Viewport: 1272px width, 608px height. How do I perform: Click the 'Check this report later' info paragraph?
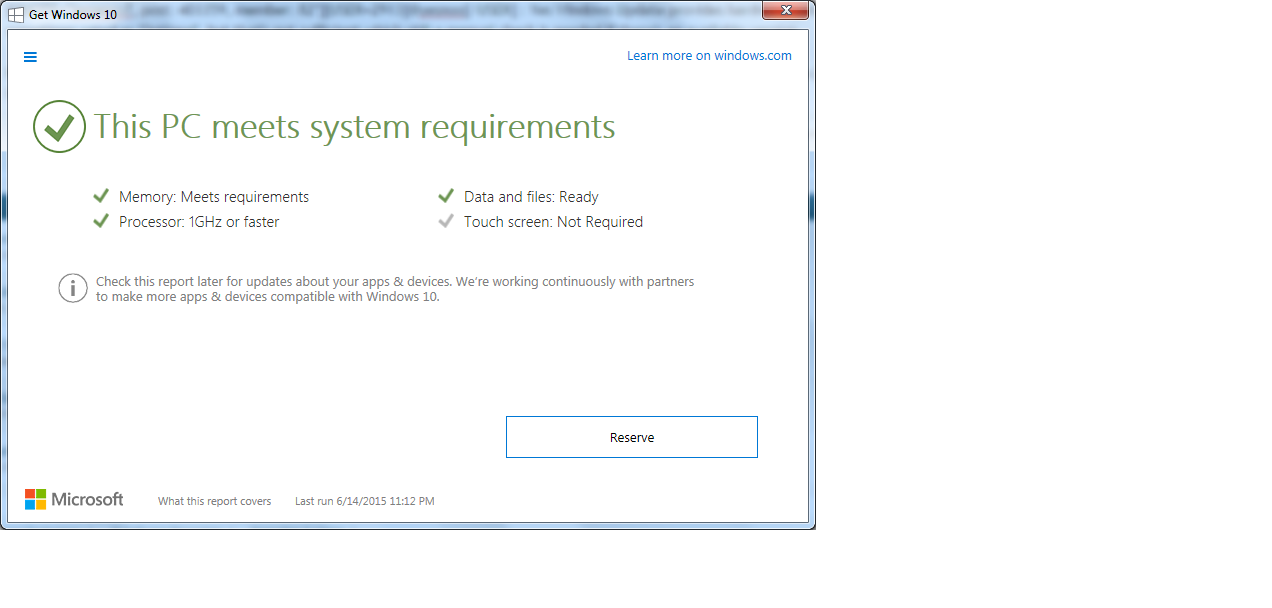(395, 289)
